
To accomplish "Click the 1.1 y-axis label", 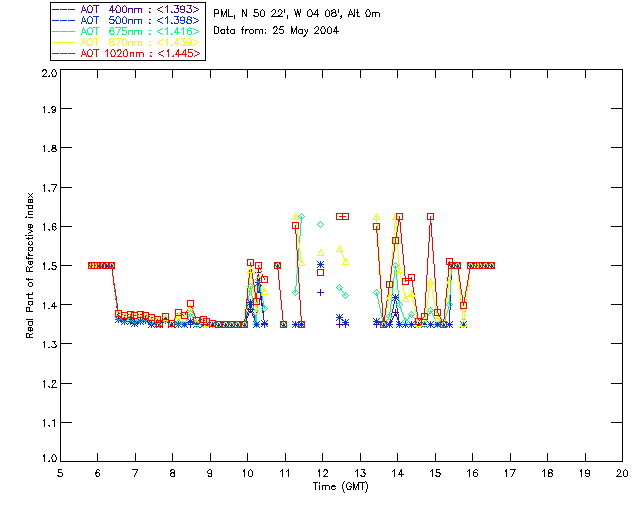I will click(x=49, y=423).
